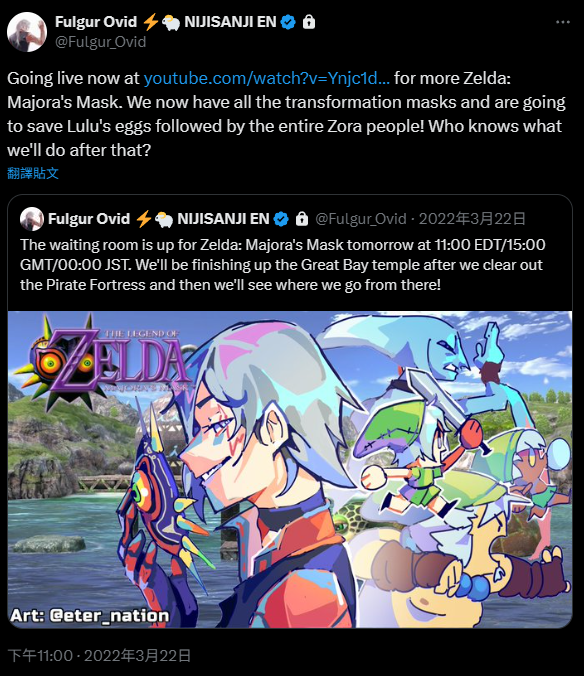This screenshot has width=584, height=676.
Task: Click the quoted tweet date 2022年3月22日
Action: (472, 219)
